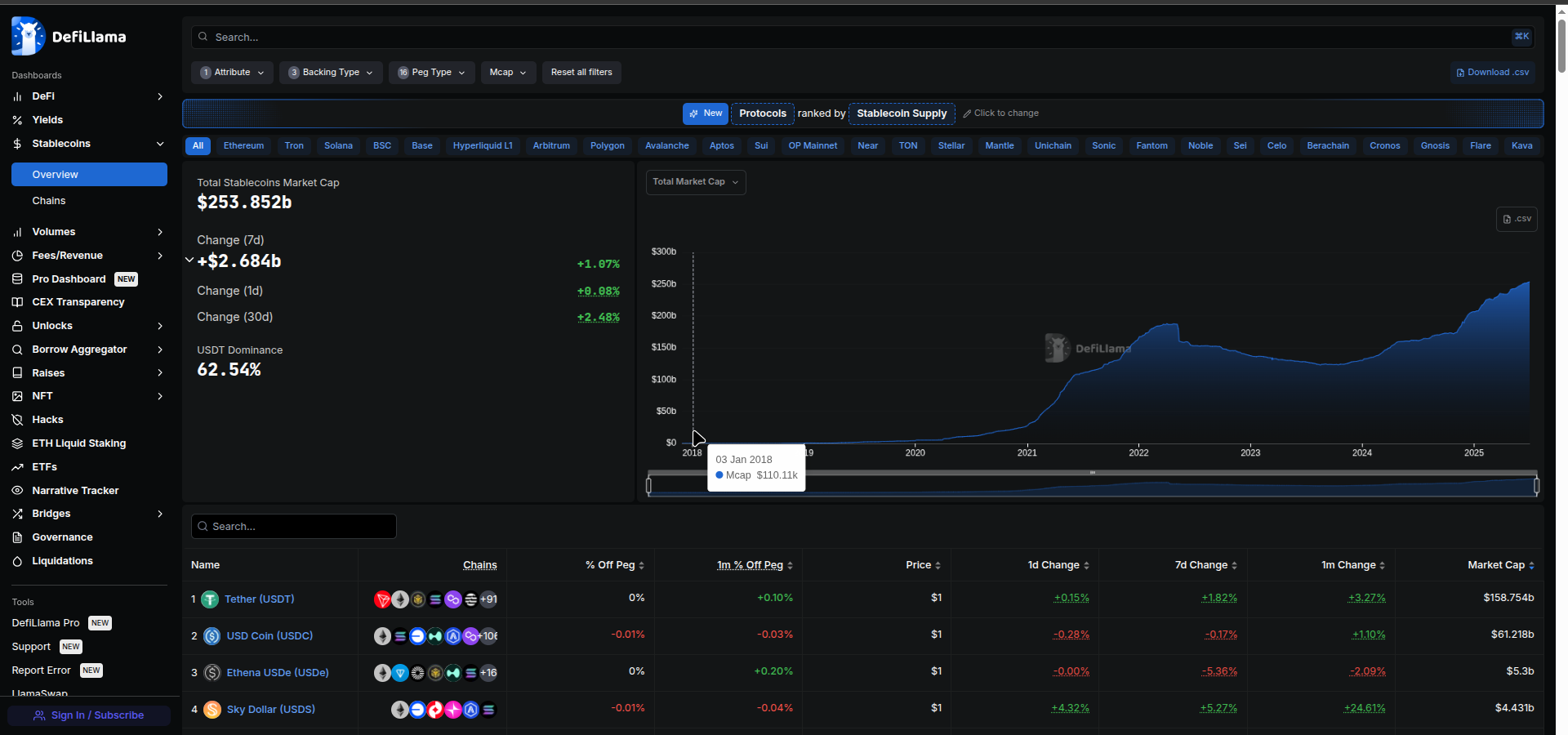Click the Volumes chart sidebar icon

point(17,232)
